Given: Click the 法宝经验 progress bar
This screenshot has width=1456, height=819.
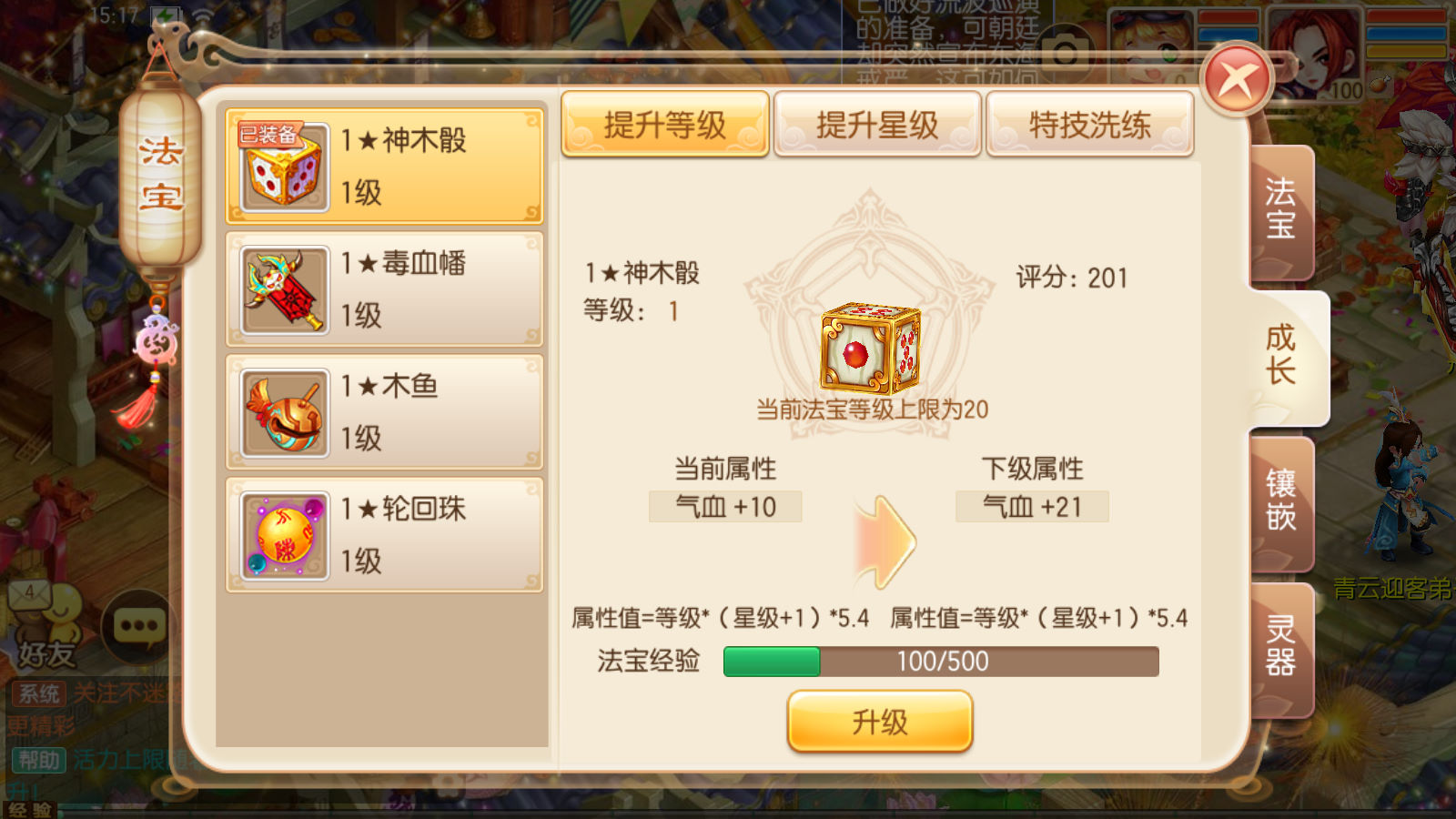Looking at the screenshot, I should tap(941, 662).
